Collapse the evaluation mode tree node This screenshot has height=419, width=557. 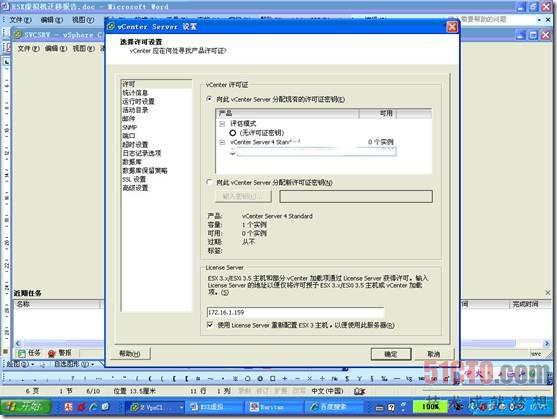pyautogui.click(x=222, y=124)
